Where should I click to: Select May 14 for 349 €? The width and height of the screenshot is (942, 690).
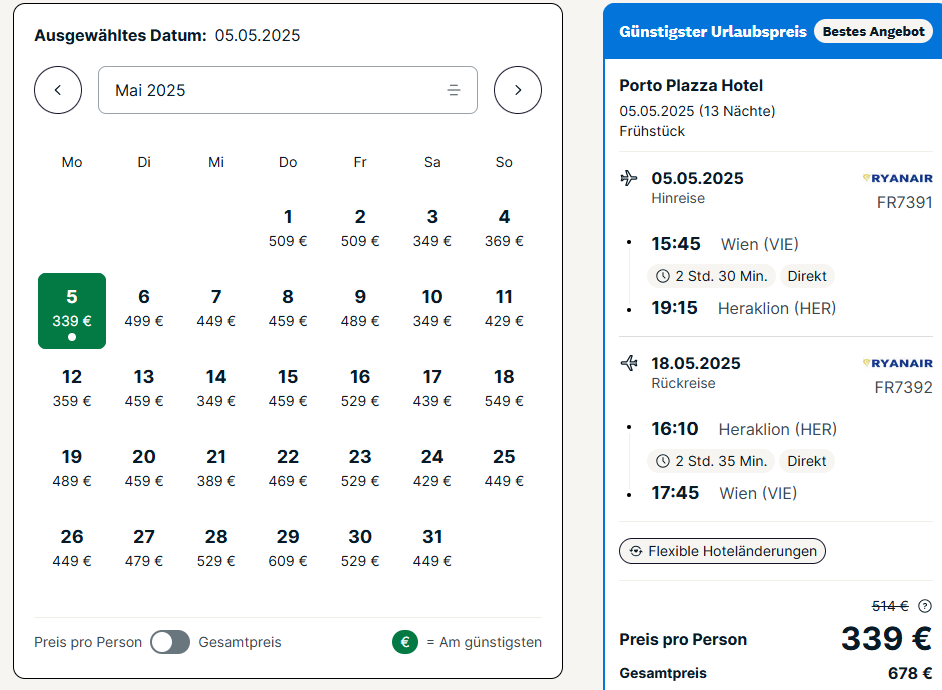[216, 388]
